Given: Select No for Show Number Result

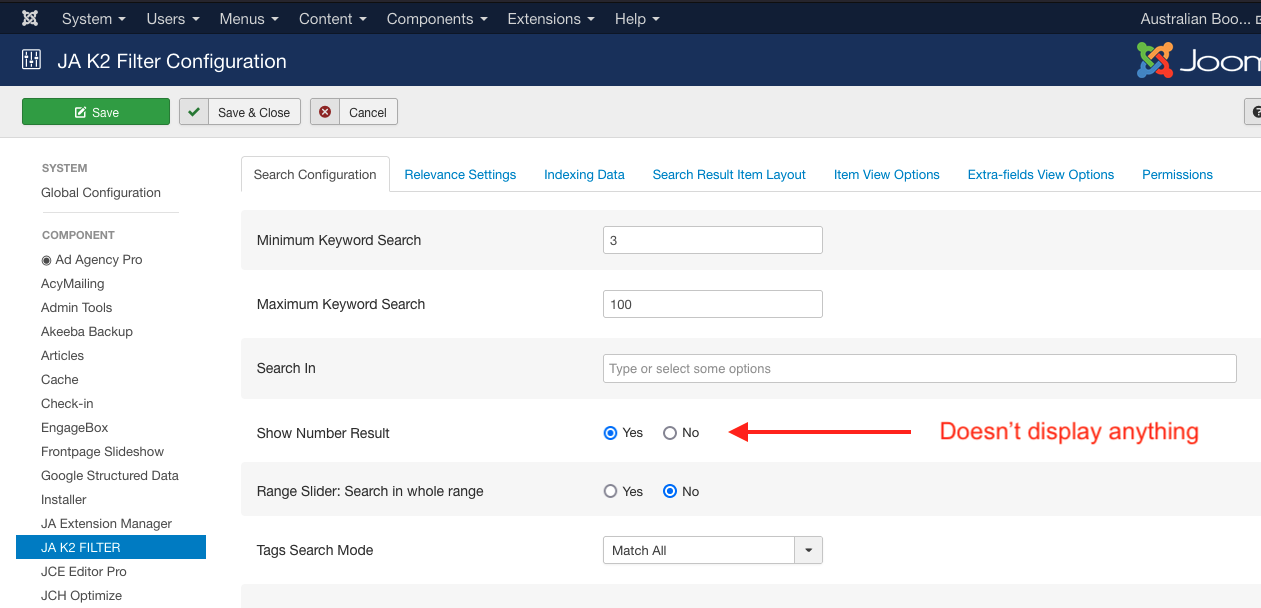Looking at the screenshot, I should (x=670, y=433).
